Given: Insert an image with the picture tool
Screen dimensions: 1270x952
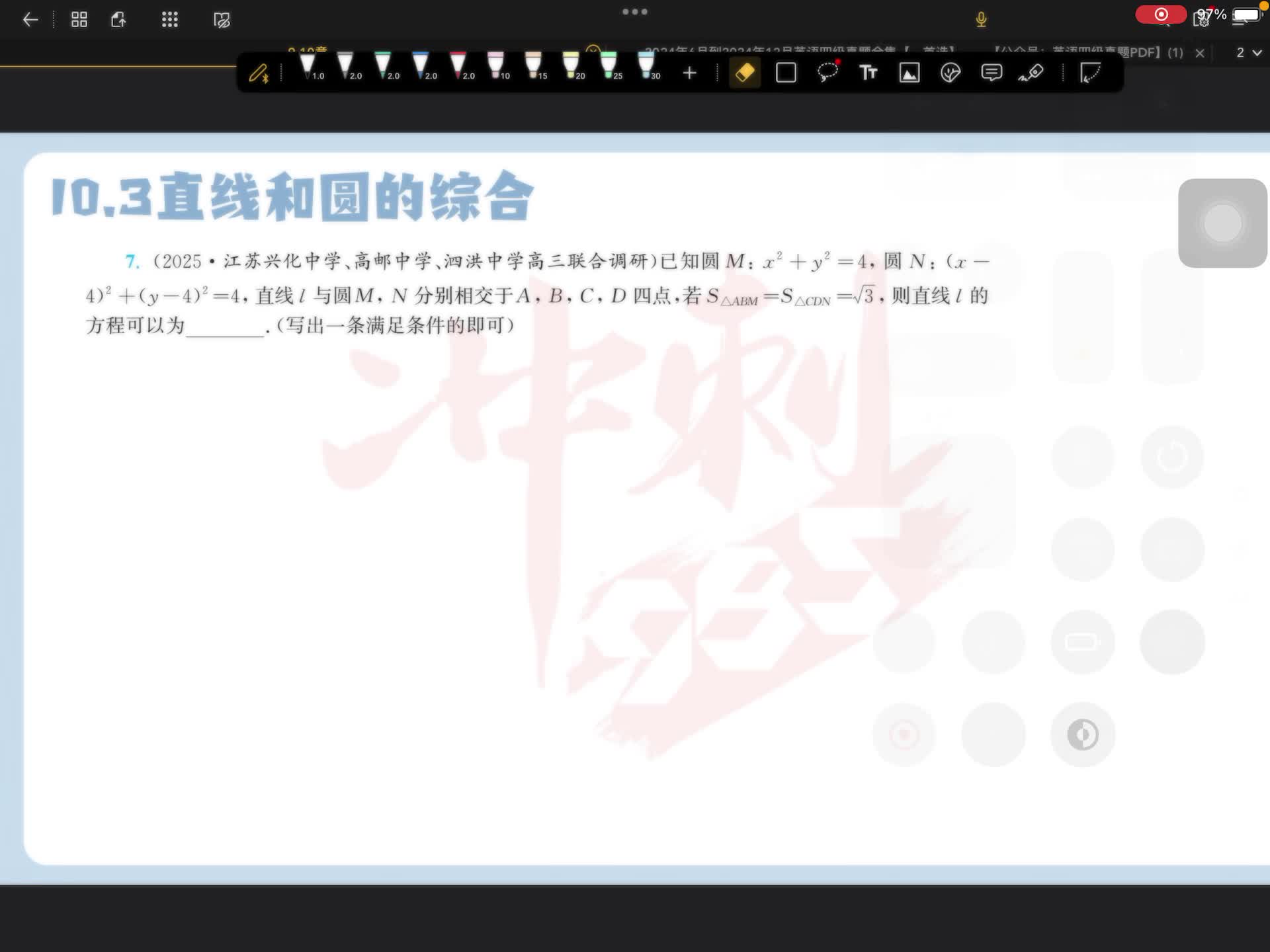Looking at the screenshot, I should click(910, 73).
